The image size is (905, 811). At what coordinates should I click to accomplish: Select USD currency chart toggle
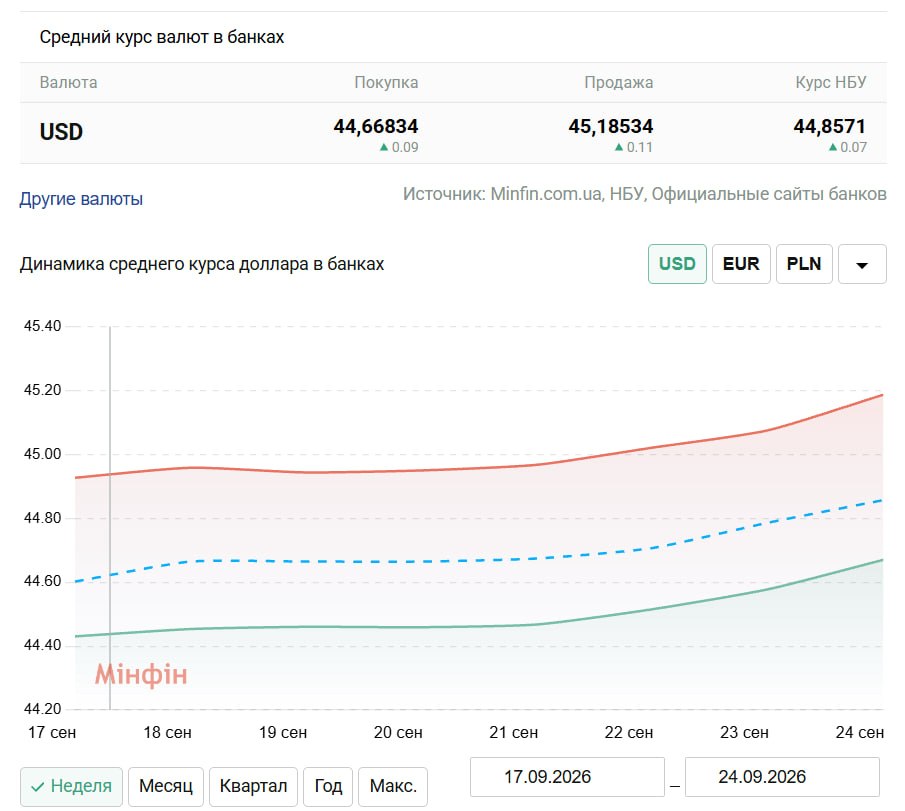tap(677, 264)
